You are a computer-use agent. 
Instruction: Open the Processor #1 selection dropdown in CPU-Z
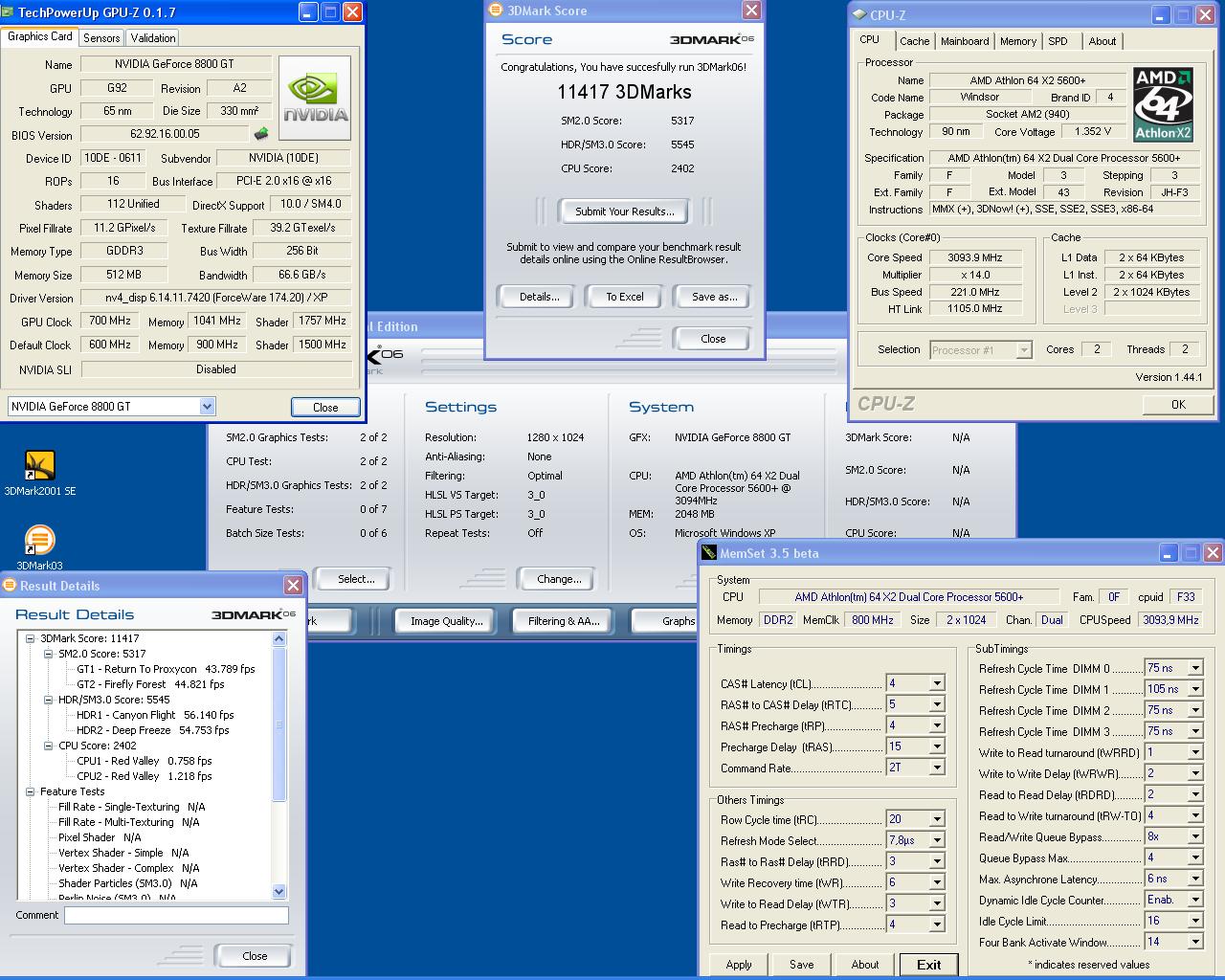[x=1023, y=350]
